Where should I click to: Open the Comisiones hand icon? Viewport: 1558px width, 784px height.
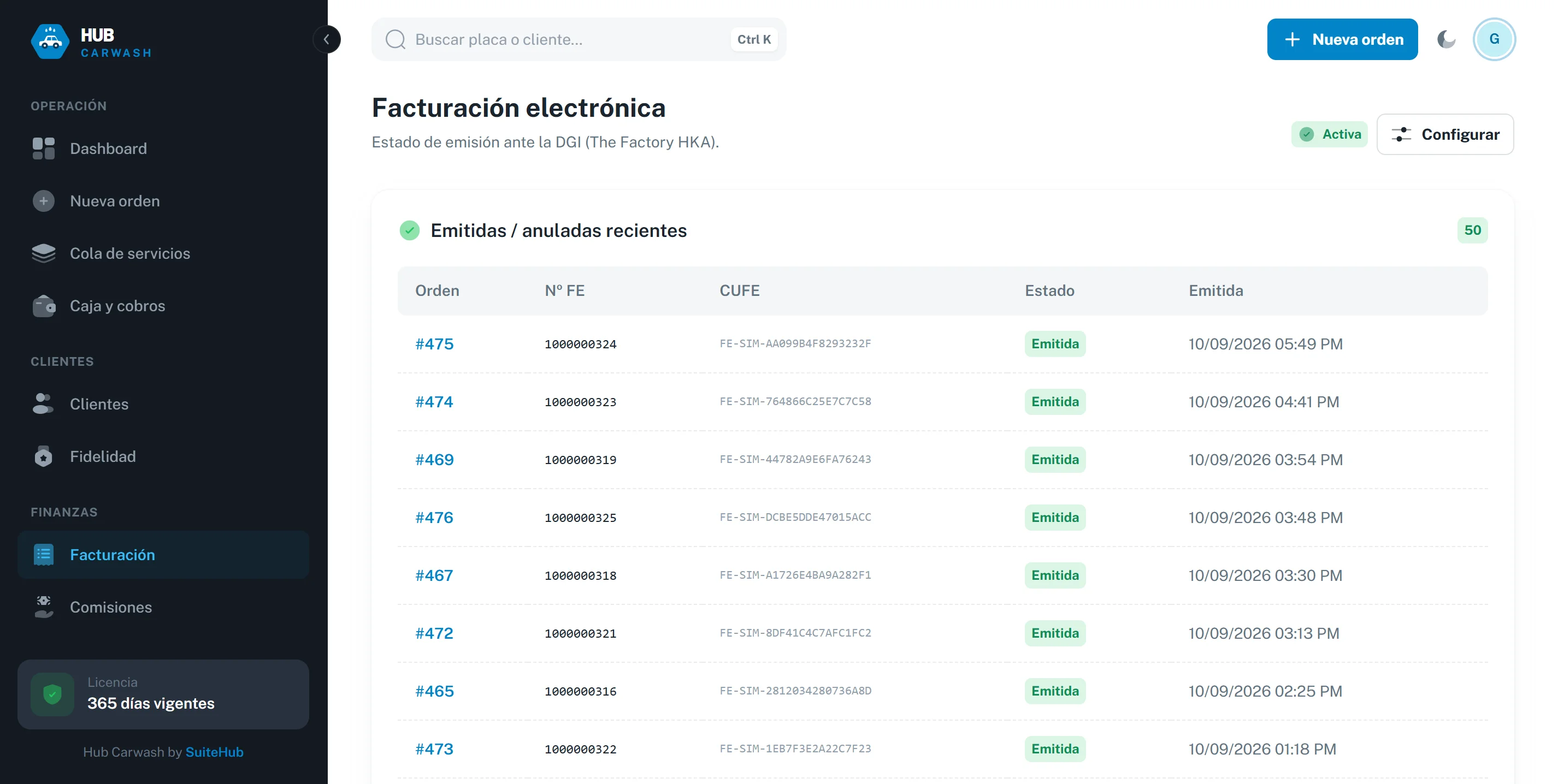pos(44,607)
